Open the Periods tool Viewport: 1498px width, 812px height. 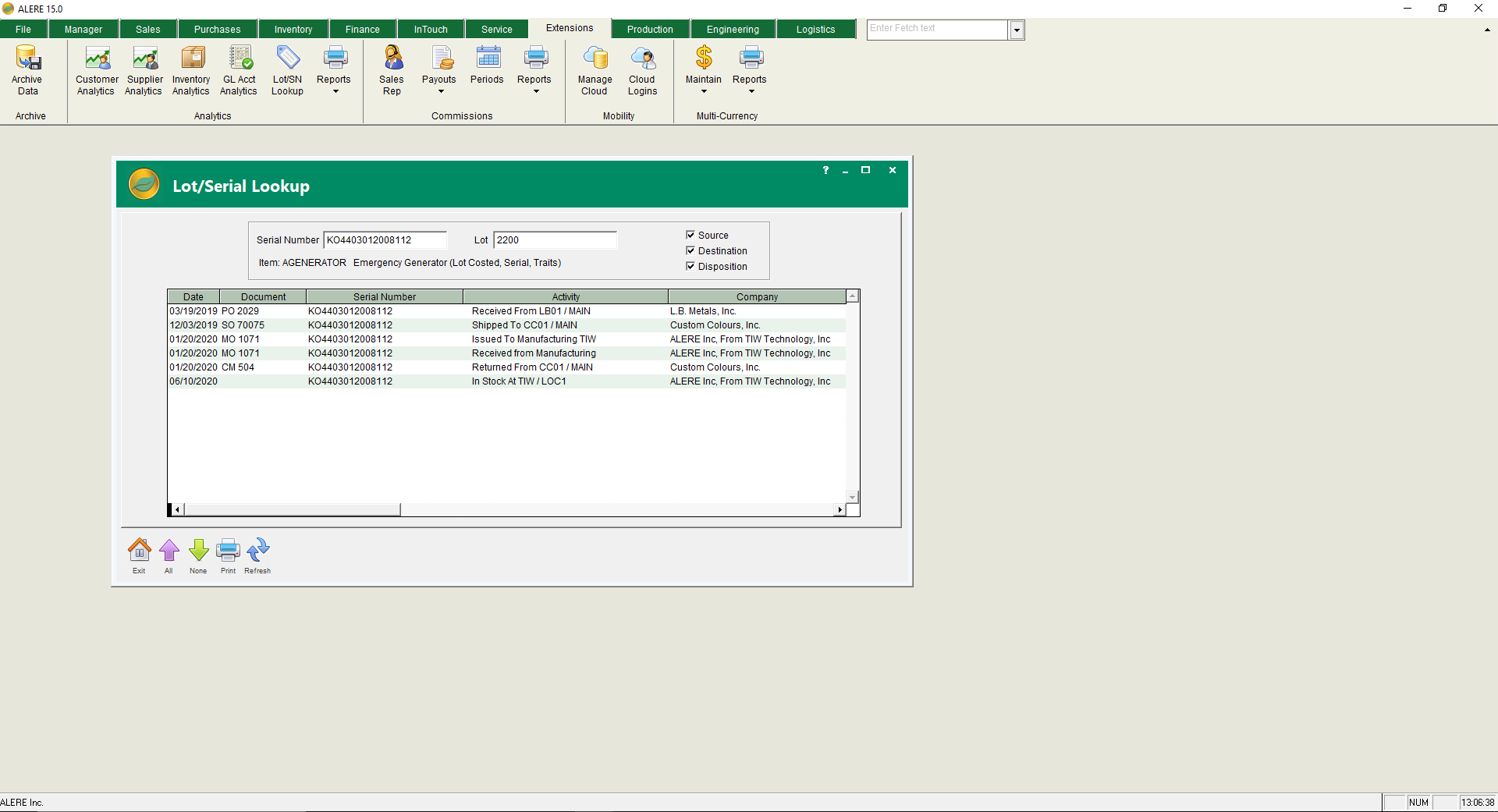coord(488,70)
